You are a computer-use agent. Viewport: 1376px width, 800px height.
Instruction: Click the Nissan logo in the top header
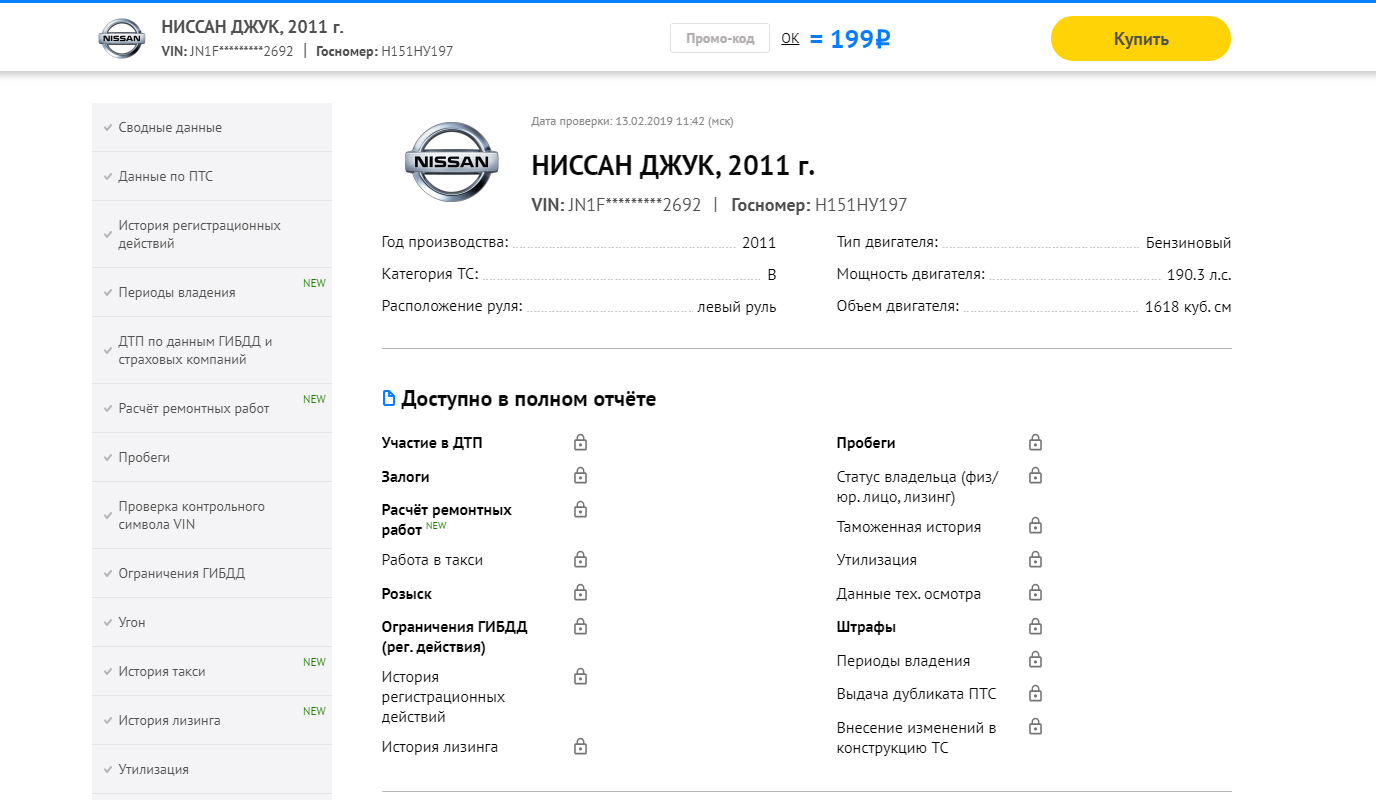coord(122,38)
